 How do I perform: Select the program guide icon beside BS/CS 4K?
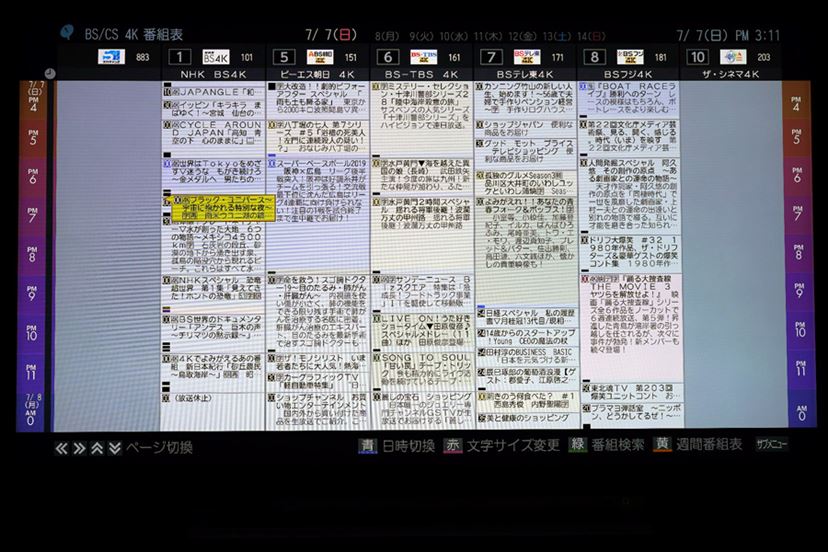point(67,32)
